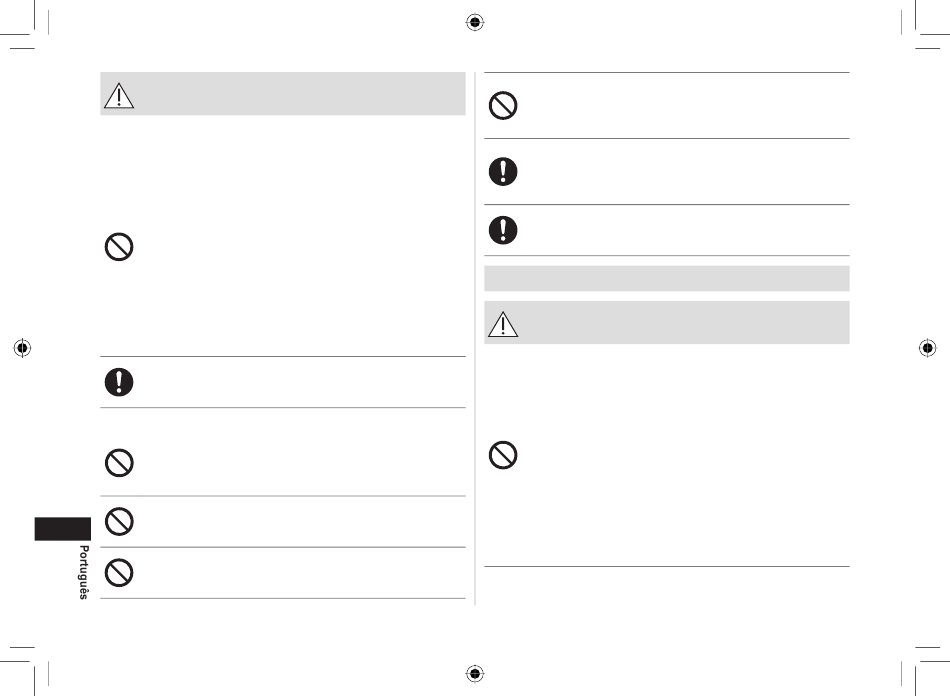Image resolution: width=950 pixels, height=696 pixels.
Task: Click the thin gray bar above the right warning header
Action: click(666, 279)
